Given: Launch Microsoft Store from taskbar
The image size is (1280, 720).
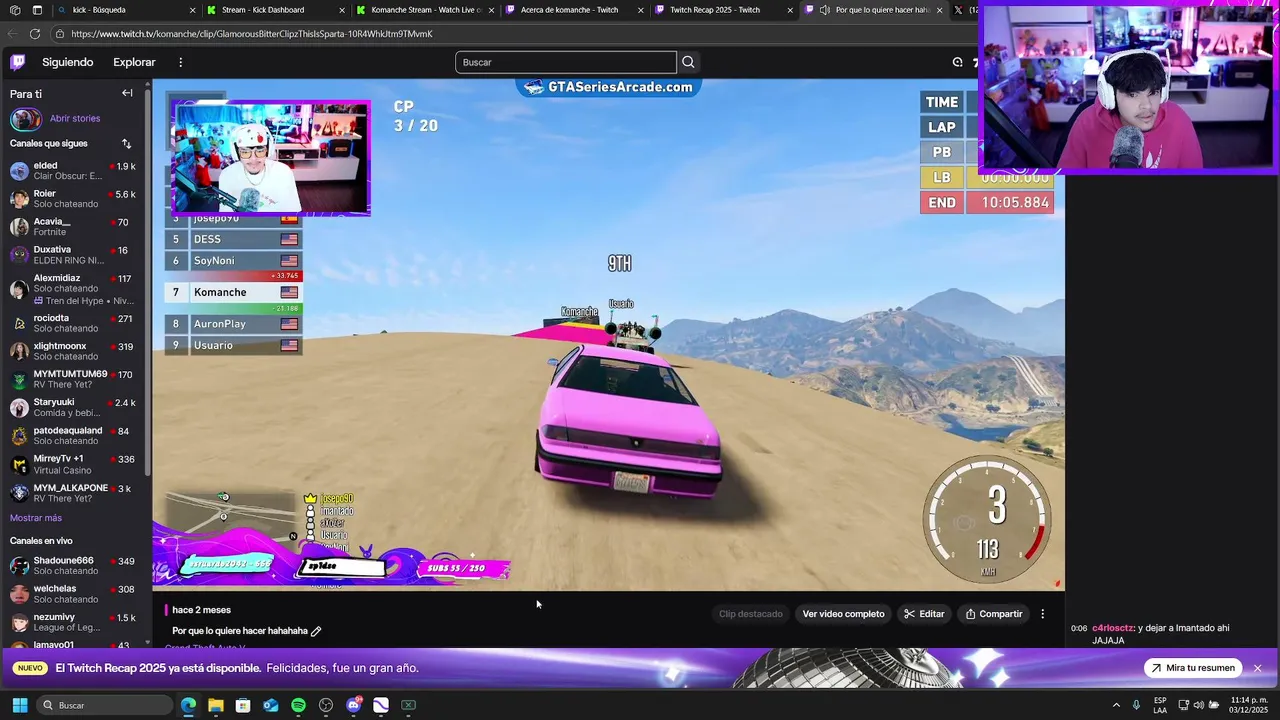Looking at the screenshot, I should 243,705.
